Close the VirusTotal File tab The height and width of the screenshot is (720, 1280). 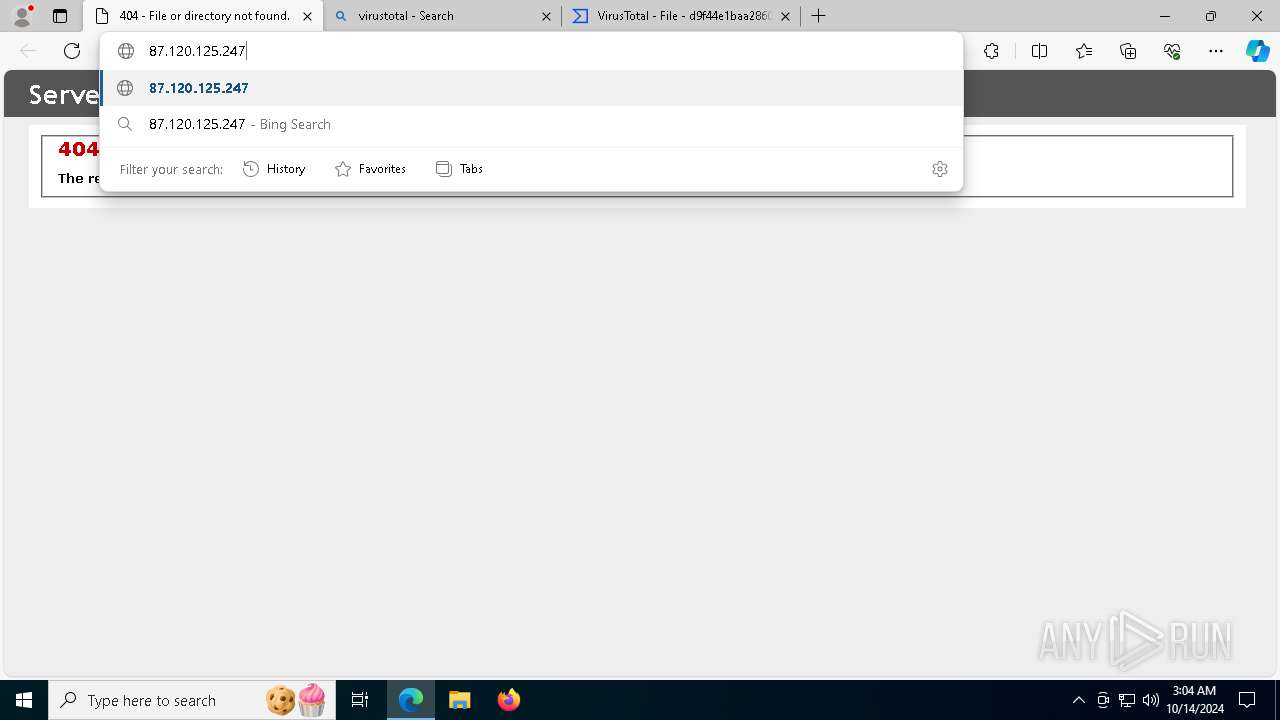785,16
